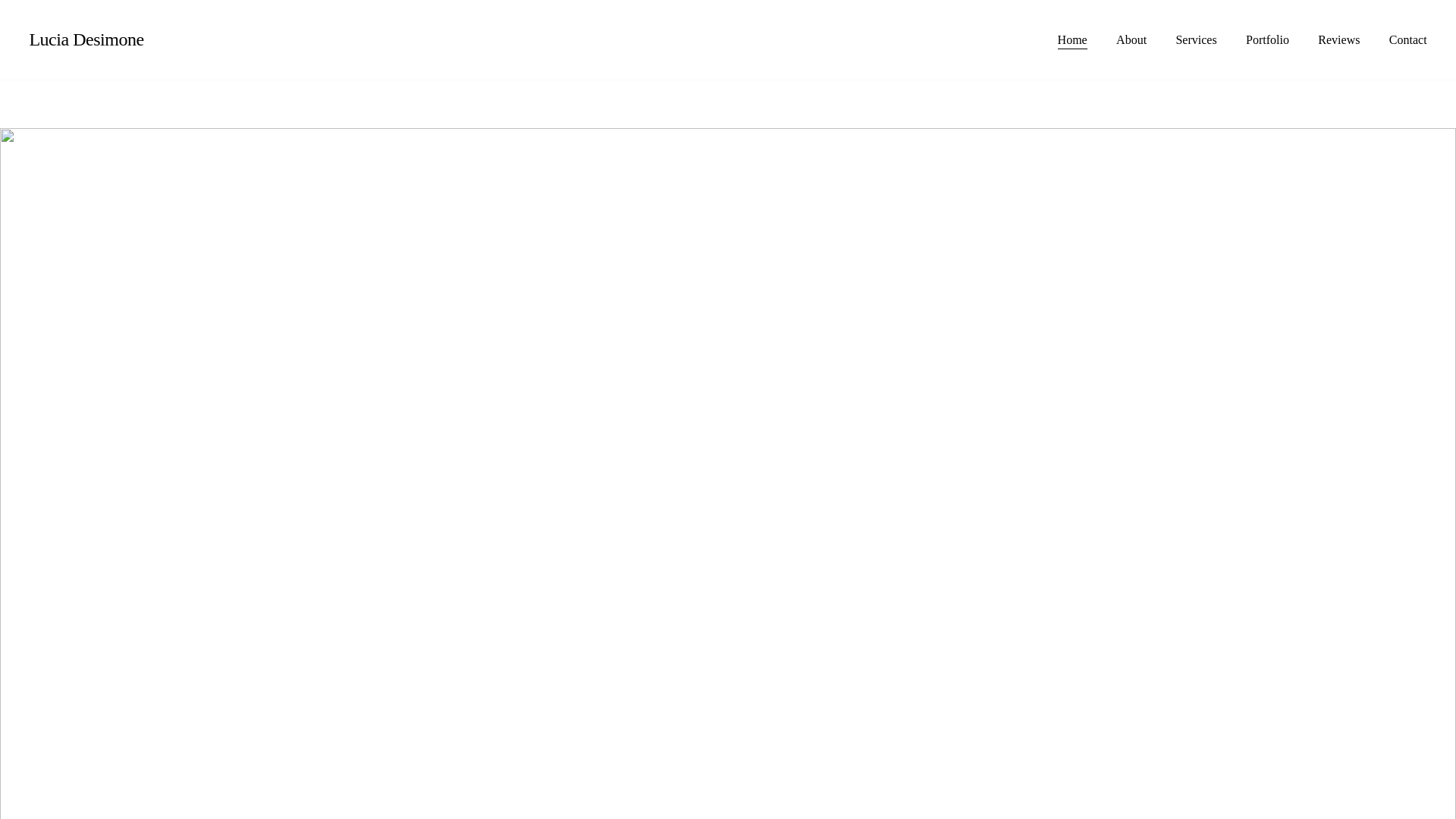Click the Lucia Desimone site title
Viewport: 1456px width, 819px height.
[x=86, y=39]
